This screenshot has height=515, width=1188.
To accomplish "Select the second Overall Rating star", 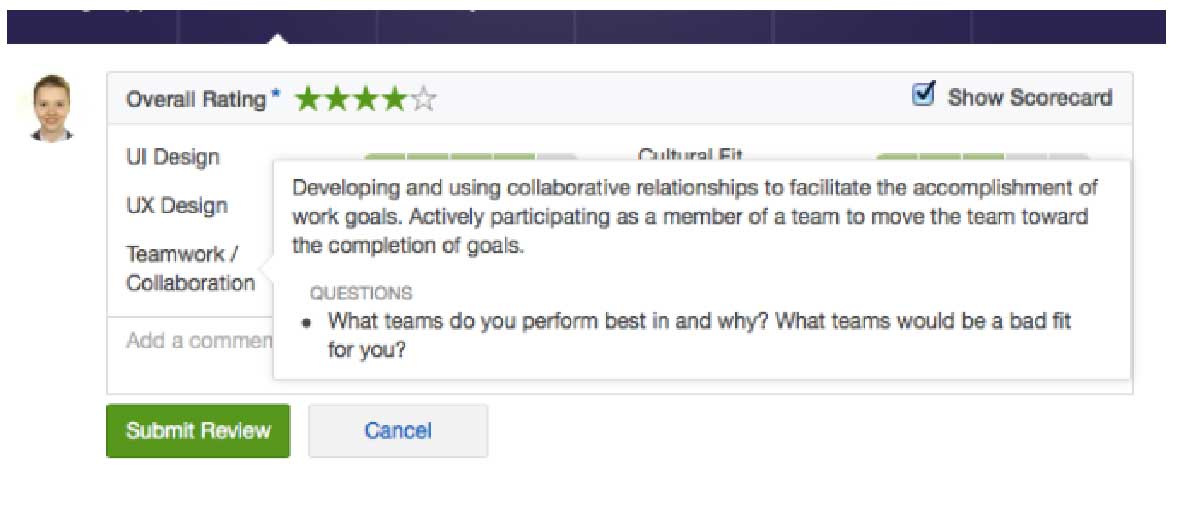I will [x=338, y=99].
